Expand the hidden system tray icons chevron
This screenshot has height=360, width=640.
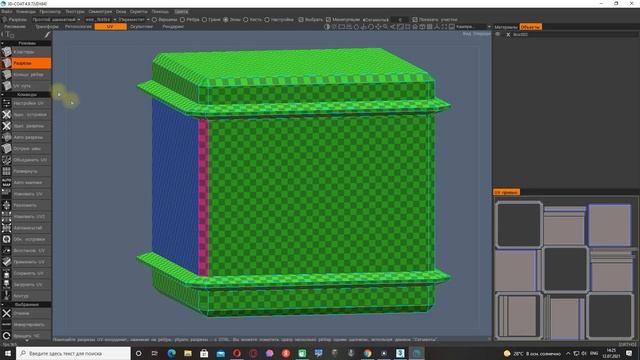(x=568, y=353)
